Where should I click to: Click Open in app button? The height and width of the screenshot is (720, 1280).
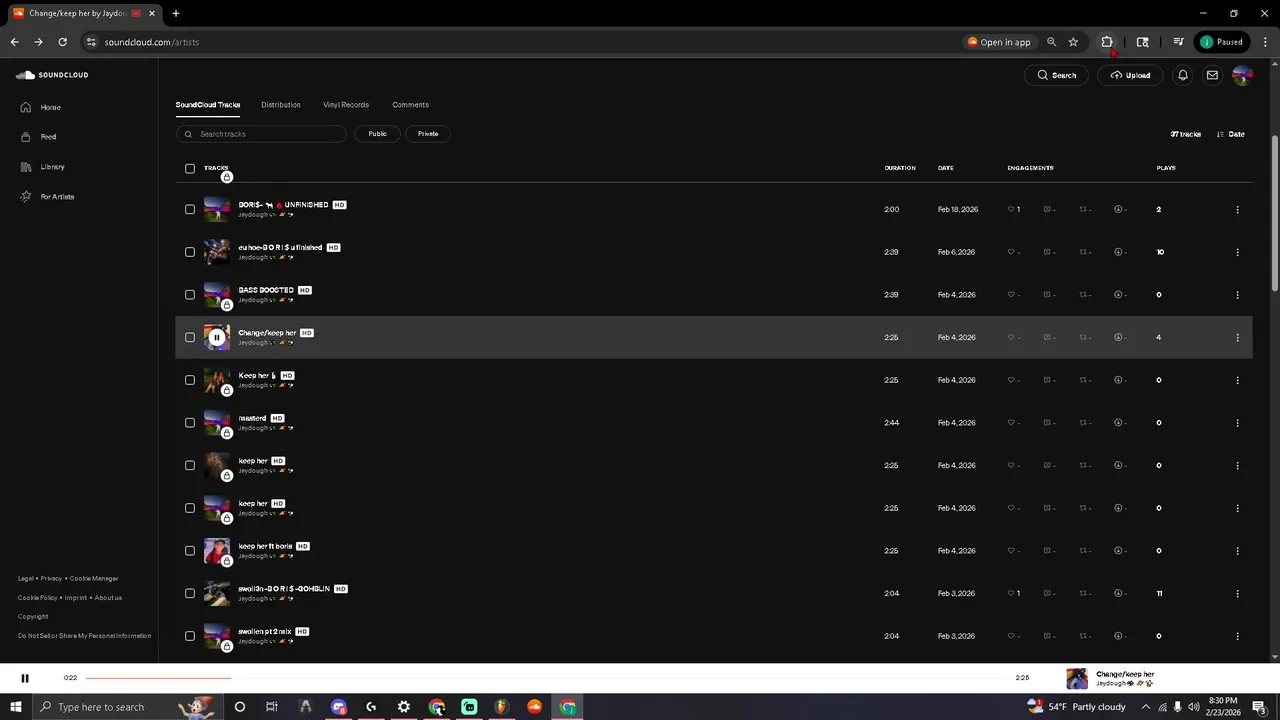(x=999, y=42)
